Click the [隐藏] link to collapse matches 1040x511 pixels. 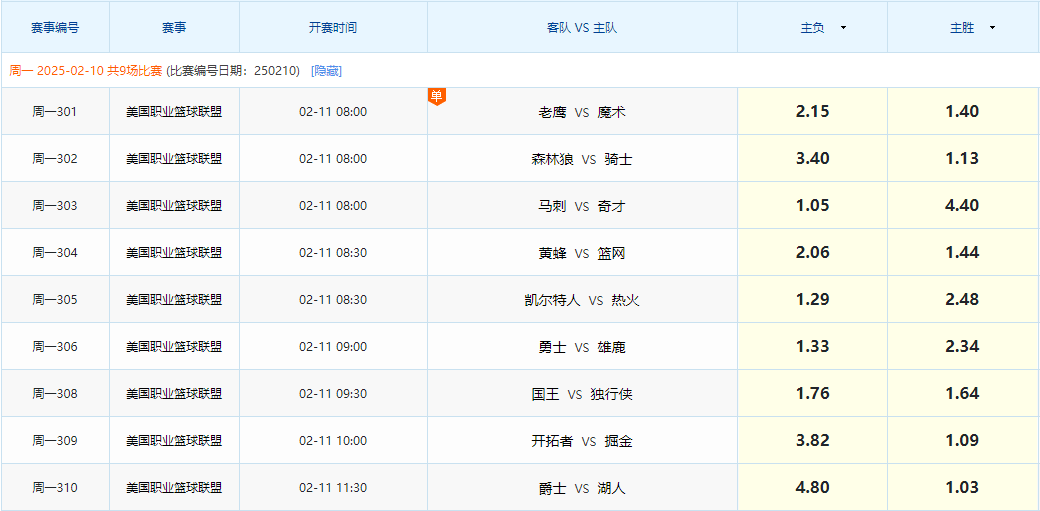(x=326, y=71)
